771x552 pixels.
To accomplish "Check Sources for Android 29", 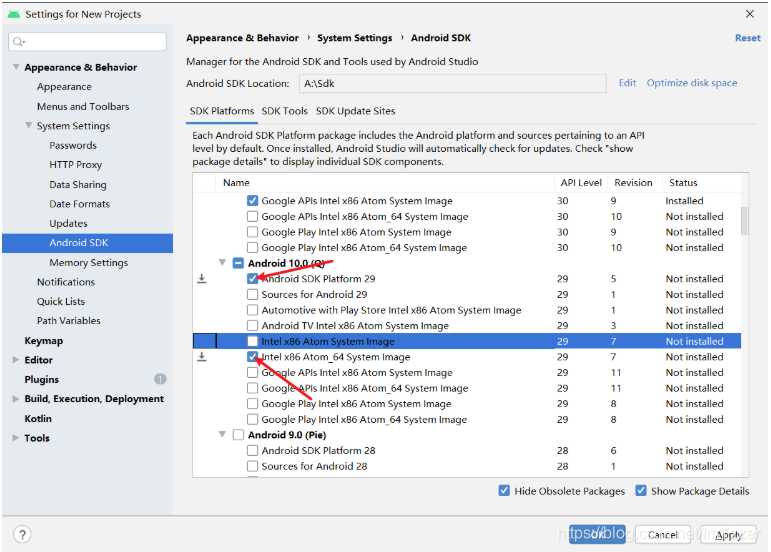I will (252, 294).
